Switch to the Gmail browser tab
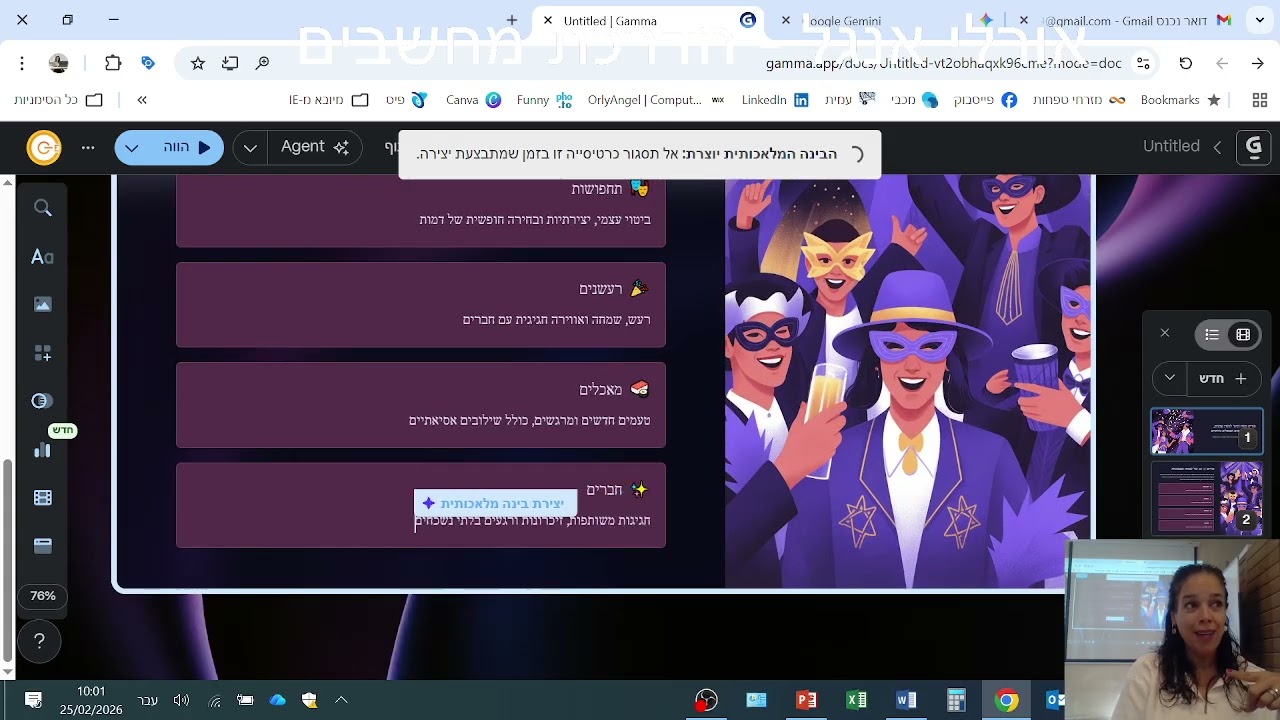Image resolution: width=1280 pixels, height=720 pixels. 1125,20
